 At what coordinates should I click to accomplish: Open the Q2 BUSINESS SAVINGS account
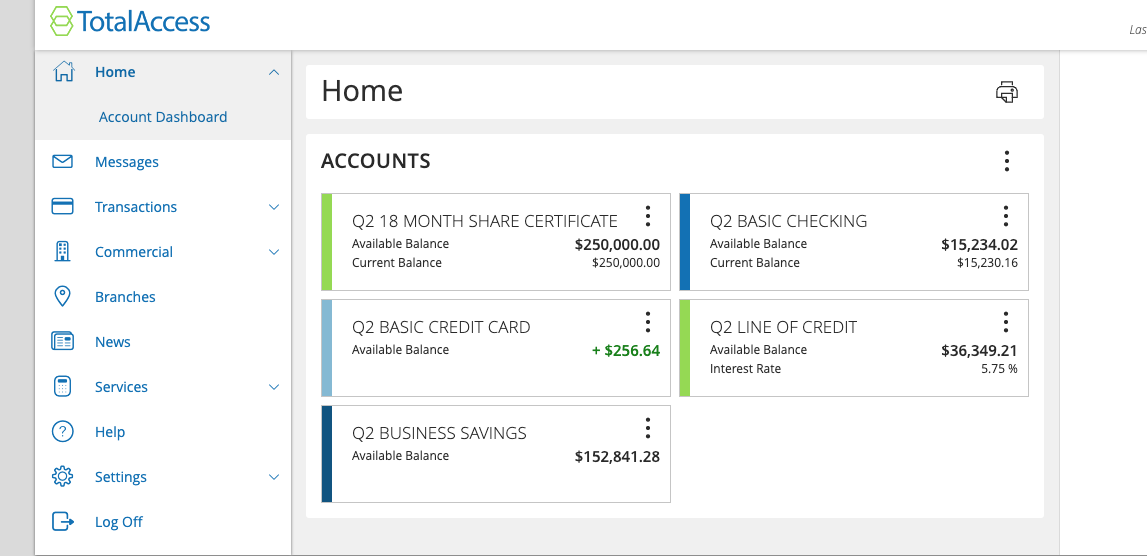[439, 433]
